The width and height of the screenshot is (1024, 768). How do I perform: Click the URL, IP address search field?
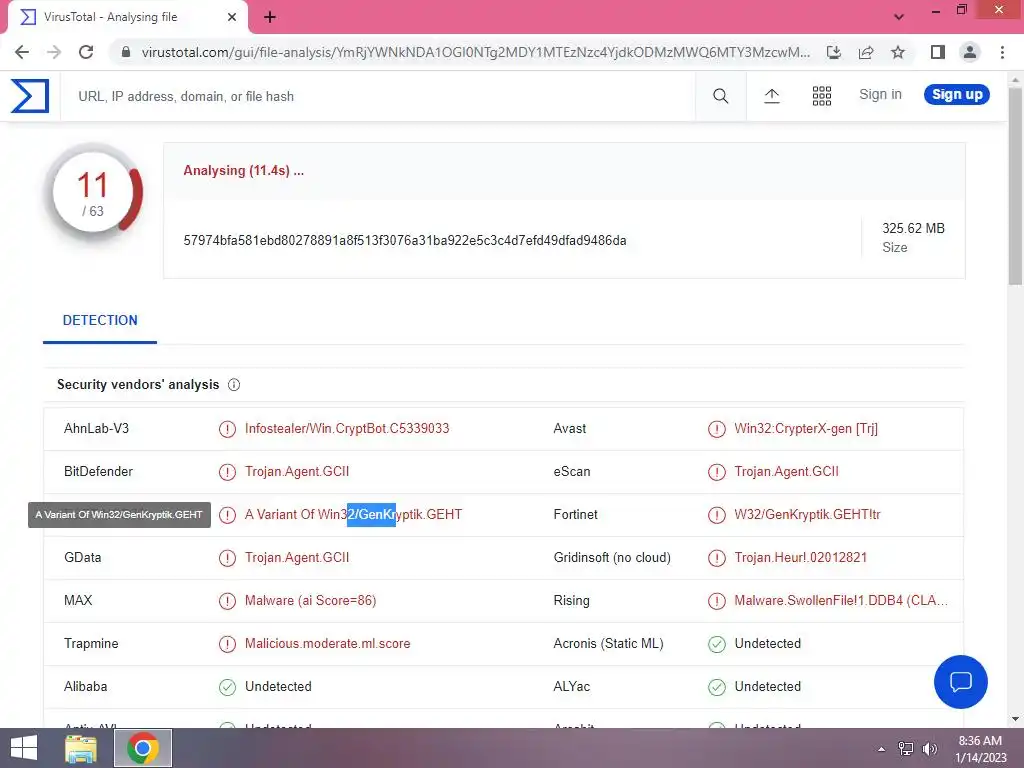(377, 97)
